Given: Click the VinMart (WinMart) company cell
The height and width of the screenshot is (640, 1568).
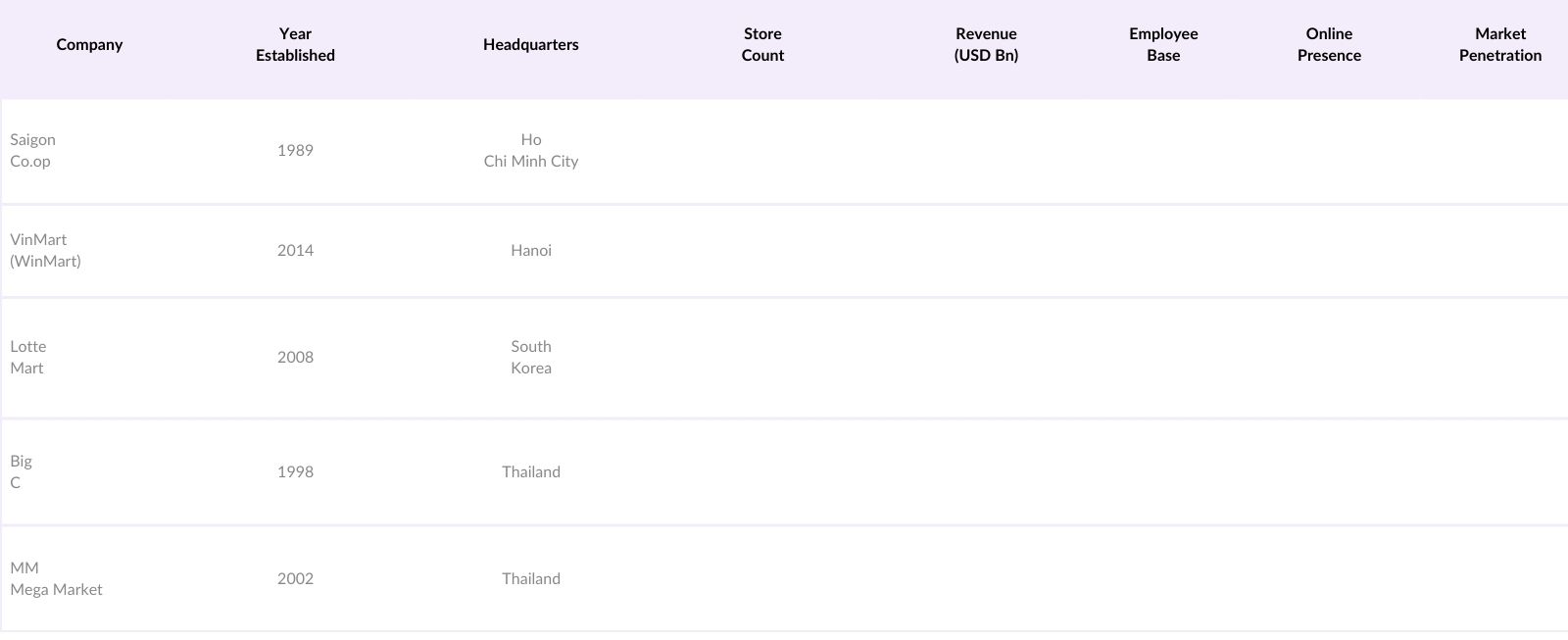Looking at the screenshot, I should click(x=45, y=251).
